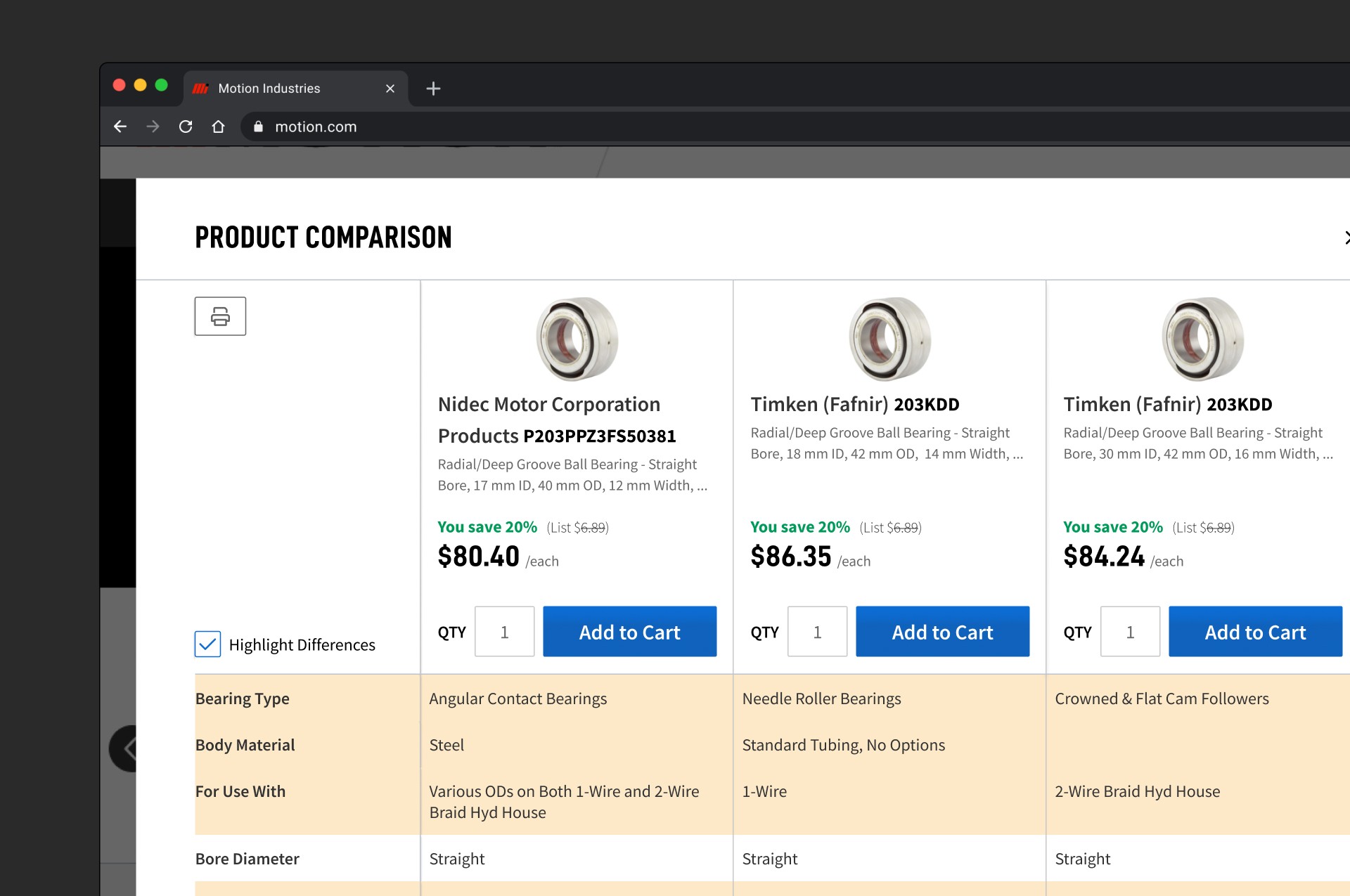Click the 18 mm ID bearing description
The image size is (1350, 896).
coord(887,443)
